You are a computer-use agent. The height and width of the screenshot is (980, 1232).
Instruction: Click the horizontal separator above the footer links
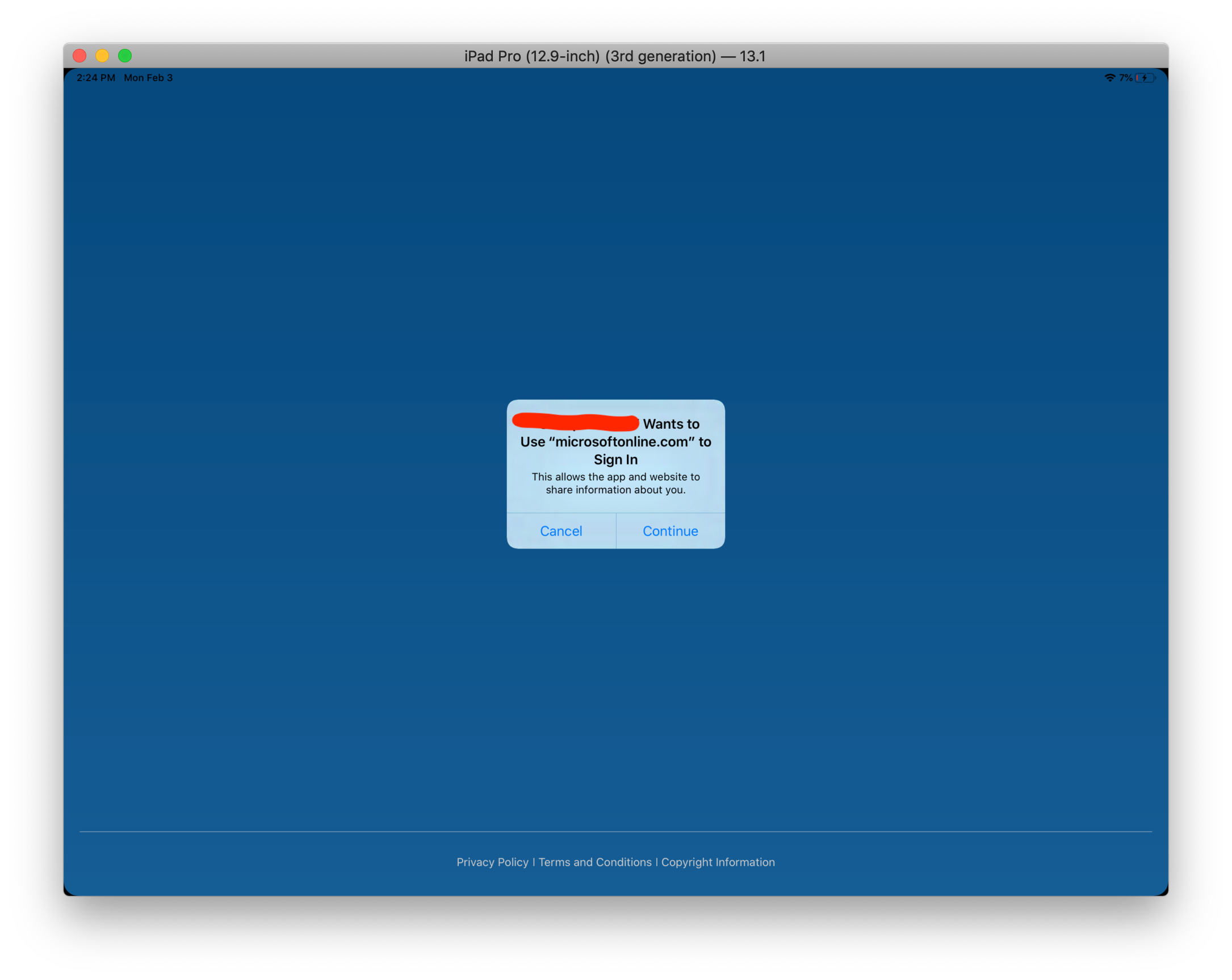(615, 831)
